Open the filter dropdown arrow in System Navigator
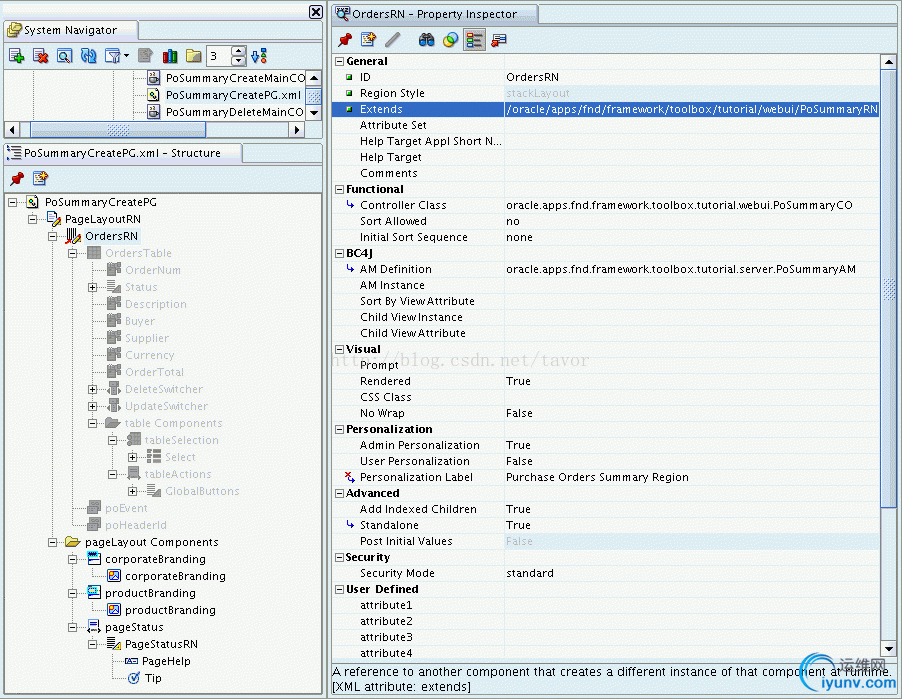Viewport: 902px width, 699px height. point(125,56)
